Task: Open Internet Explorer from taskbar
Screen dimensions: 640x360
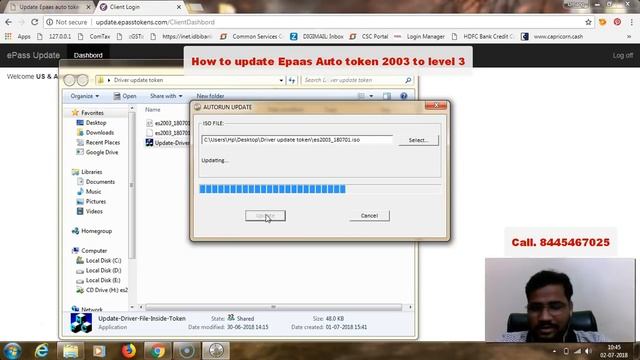Action: click(41, 351)
